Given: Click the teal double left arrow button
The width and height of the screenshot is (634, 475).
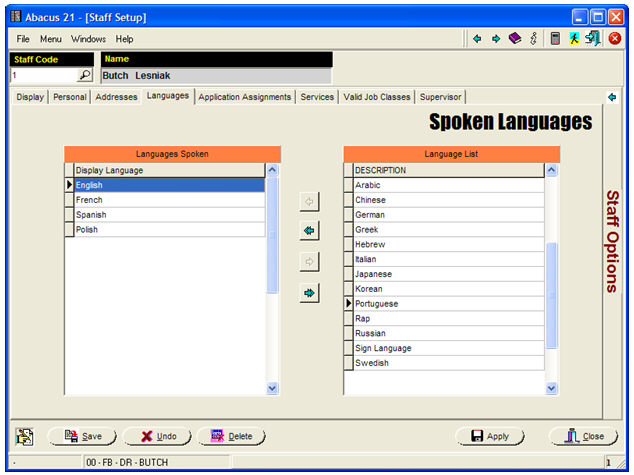Looking at the screenshot, I should (x=309, y=231).
